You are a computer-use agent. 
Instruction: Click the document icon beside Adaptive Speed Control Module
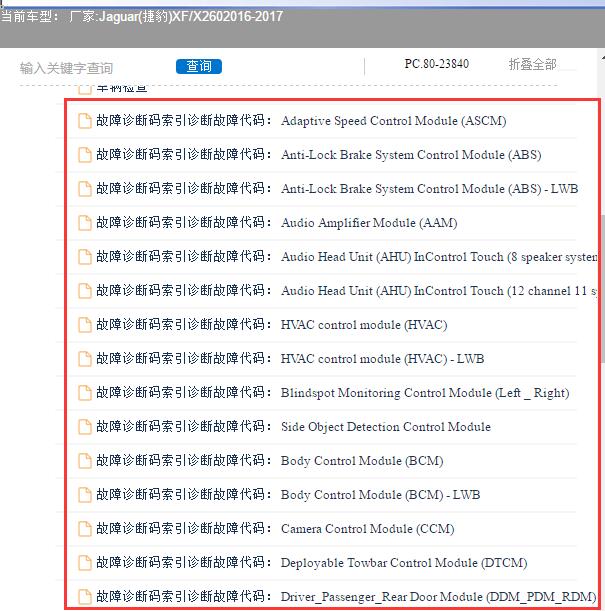click(85, 121)
